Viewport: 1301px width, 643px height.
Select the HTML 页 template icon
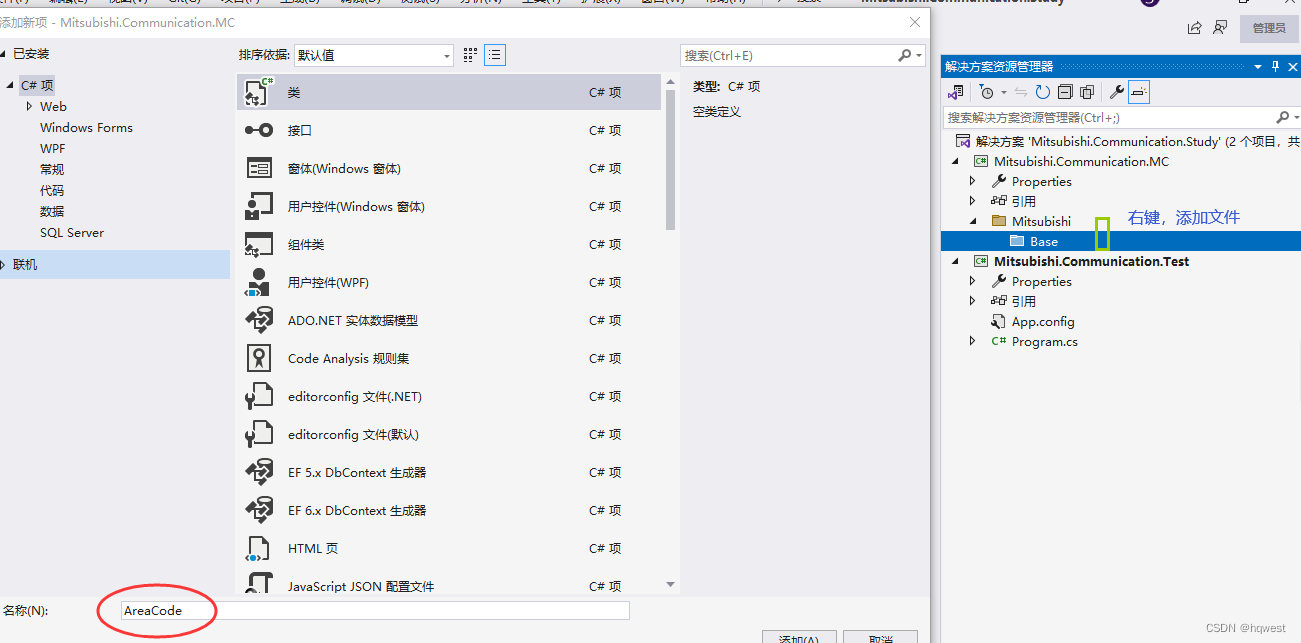[259, 548]
